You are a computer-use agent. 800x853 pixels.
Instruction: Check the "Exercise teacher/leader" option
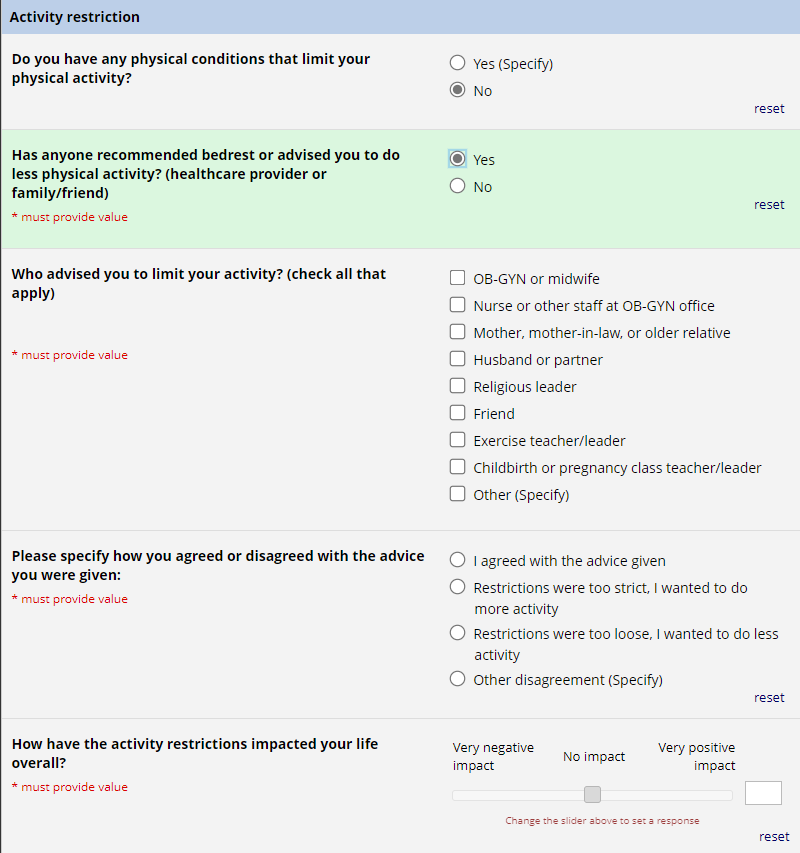tap(457, 439)
